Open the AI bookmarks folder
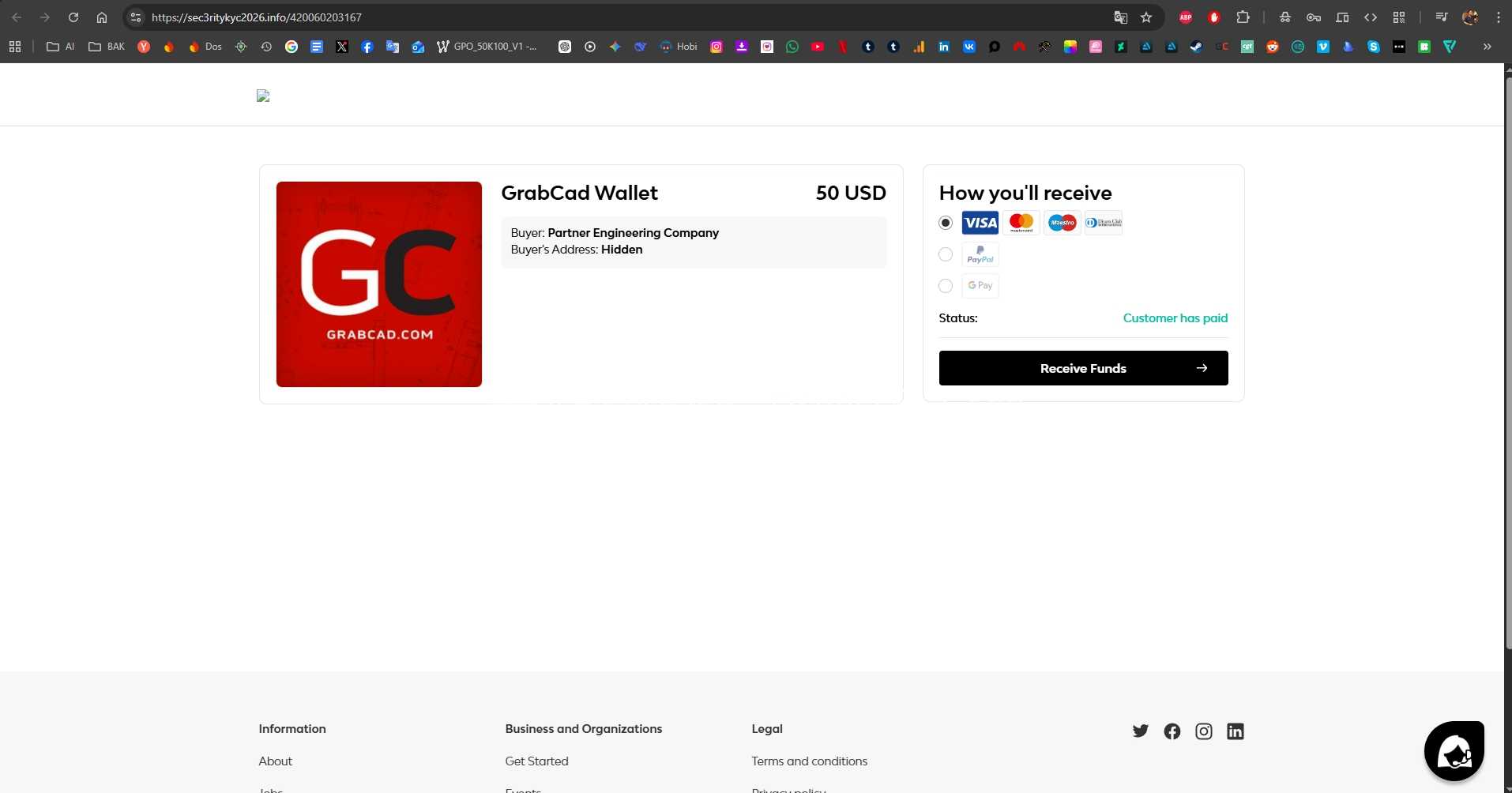Viewport: 1512px width, 793px height. pyautogui.click(x=61, y=47)
